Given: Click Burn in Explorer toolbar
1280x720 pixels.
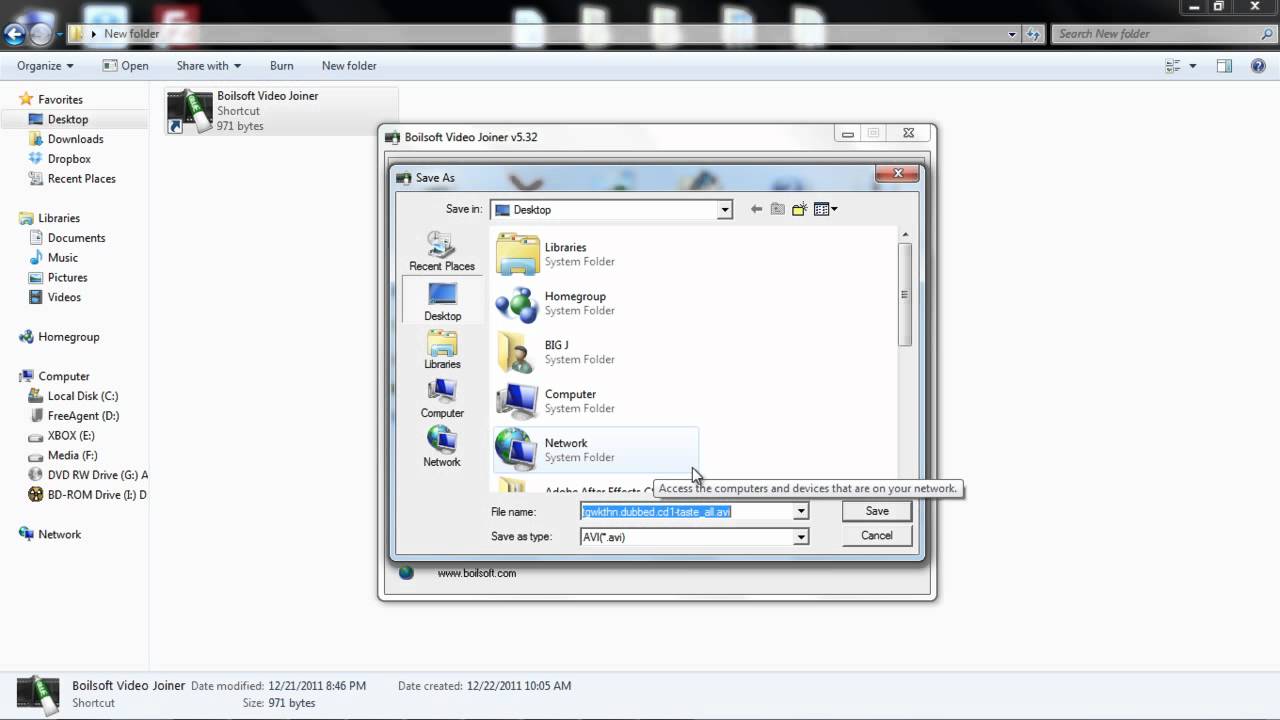Looking at the screenshot, I should click(x=282, y=66).
